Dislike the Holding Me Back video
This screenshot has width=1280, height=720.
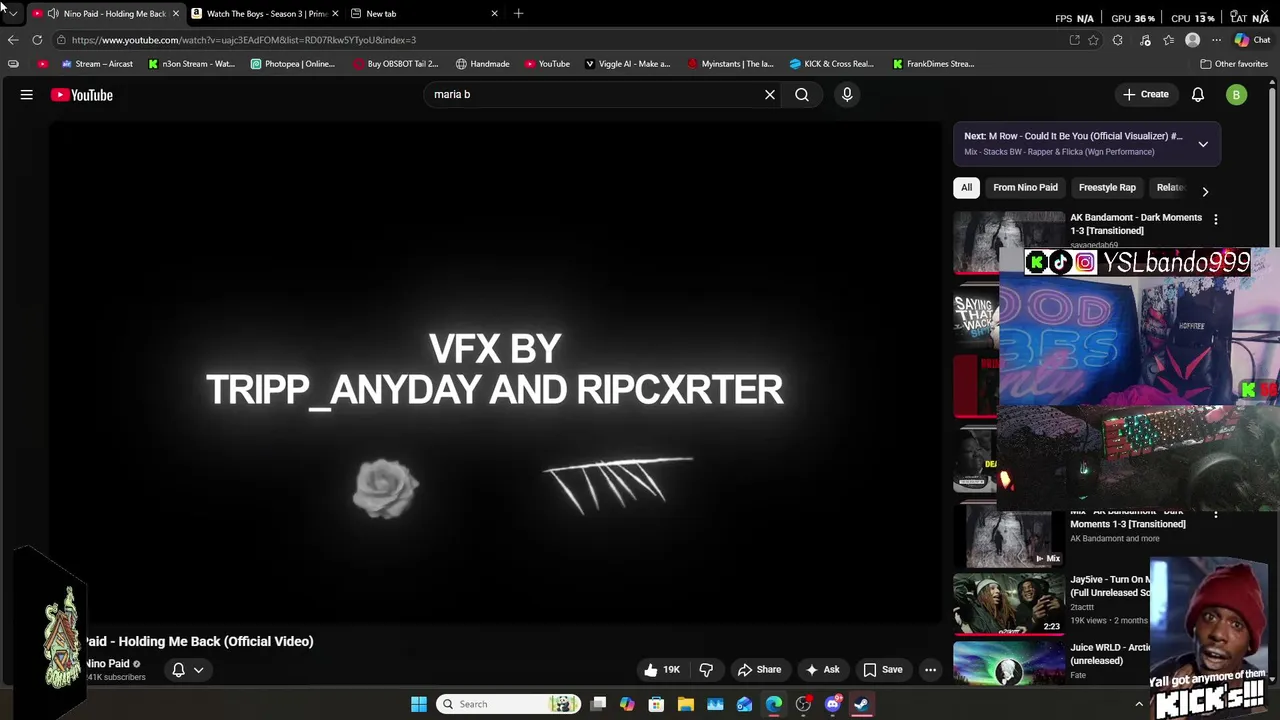coord(706,670)
